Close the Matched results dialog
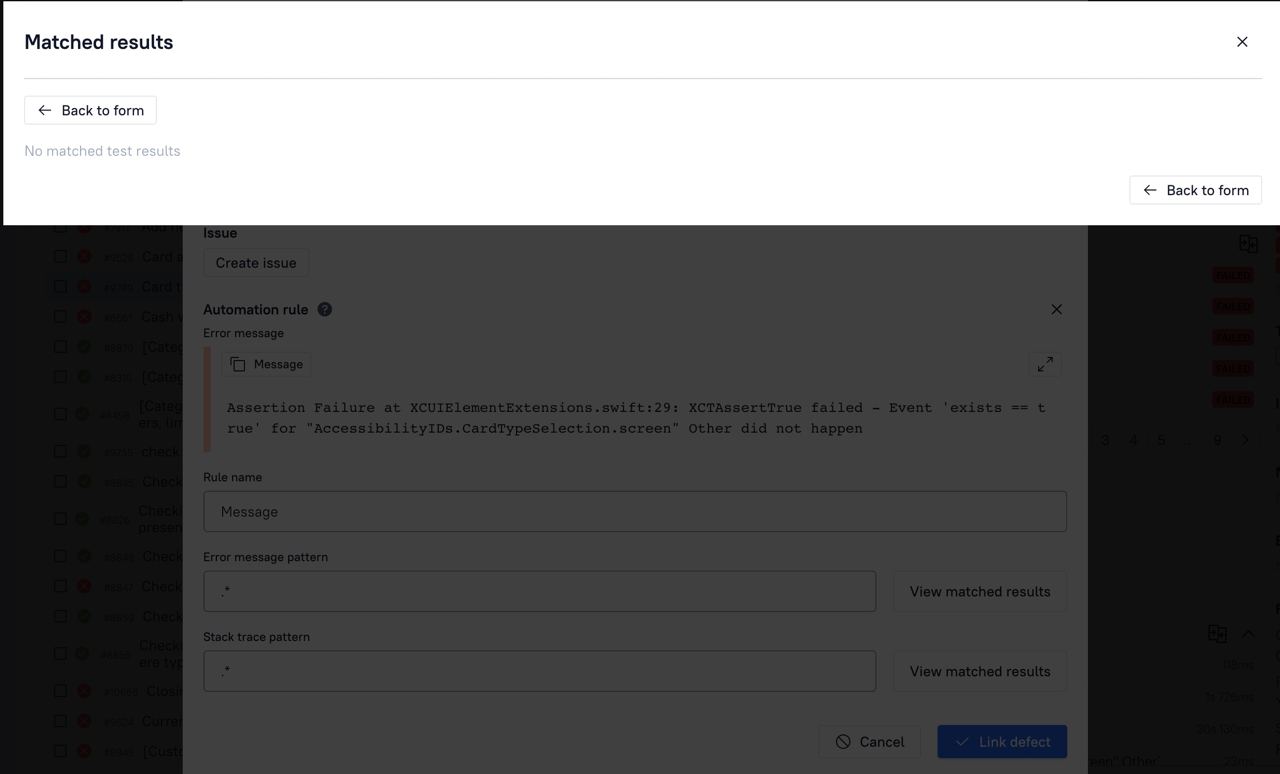This screenshot has height=774, width=1280. (1242, 42)
